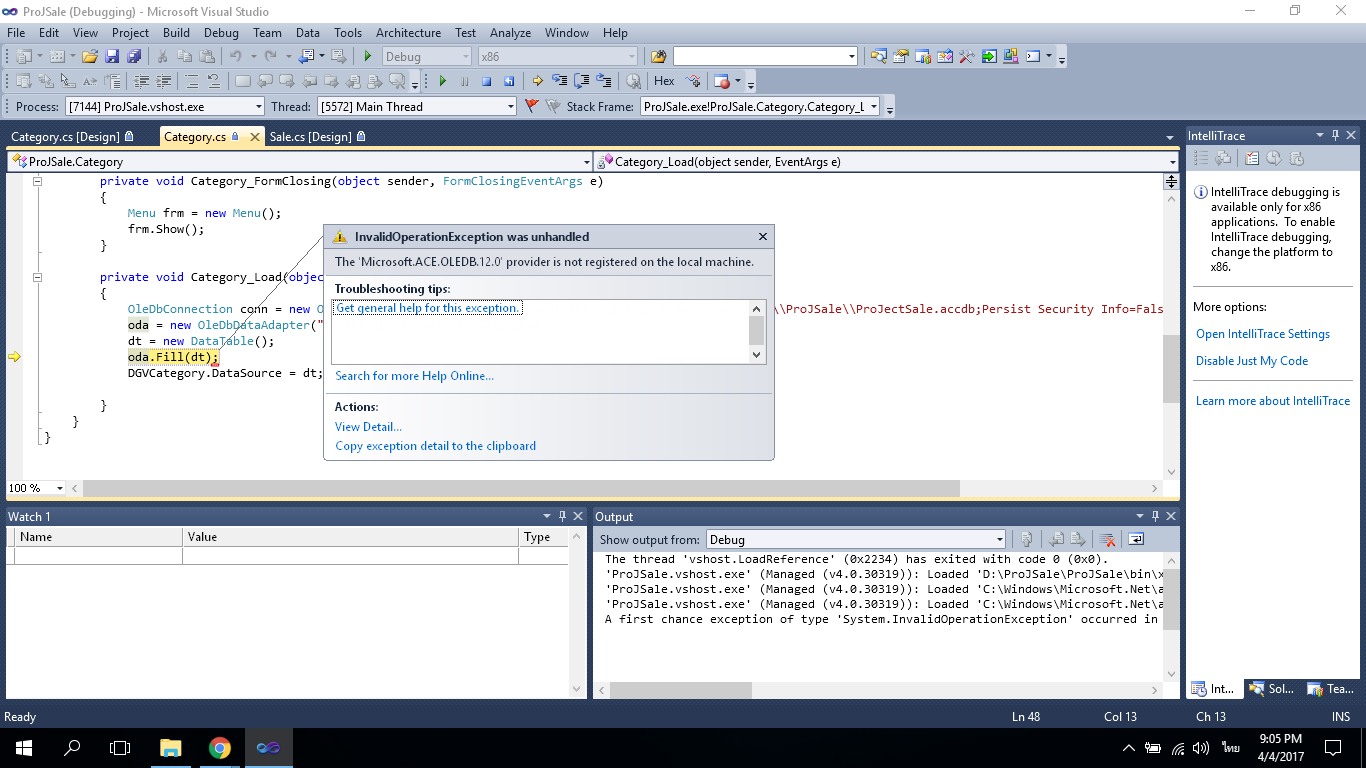Open the Category_Load member dropdown
The height and width of the screenshot is (768, 1366).
[887, 161]
